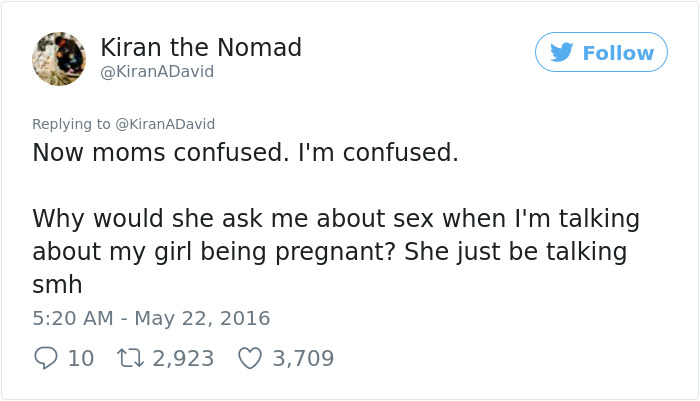700x401 pixels.
Task: Open Kiran the Nomad's profile avatar
Action: pos(60,58)
